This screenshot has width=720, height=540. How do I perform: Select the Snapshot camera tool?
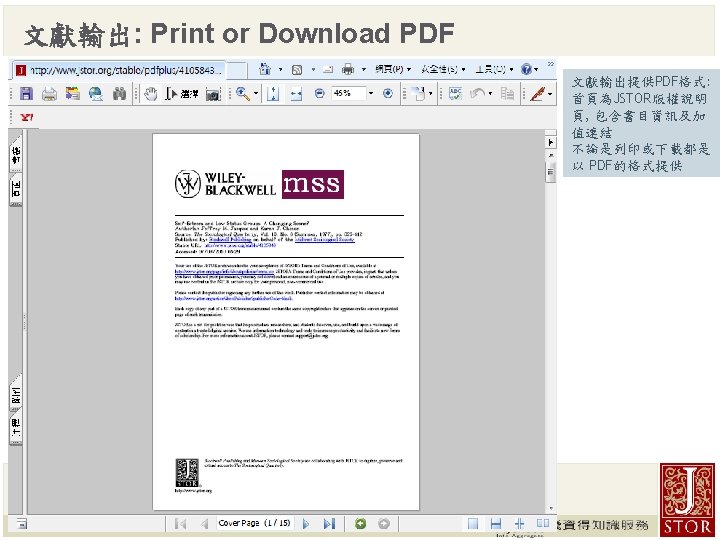tap(213, 94)
